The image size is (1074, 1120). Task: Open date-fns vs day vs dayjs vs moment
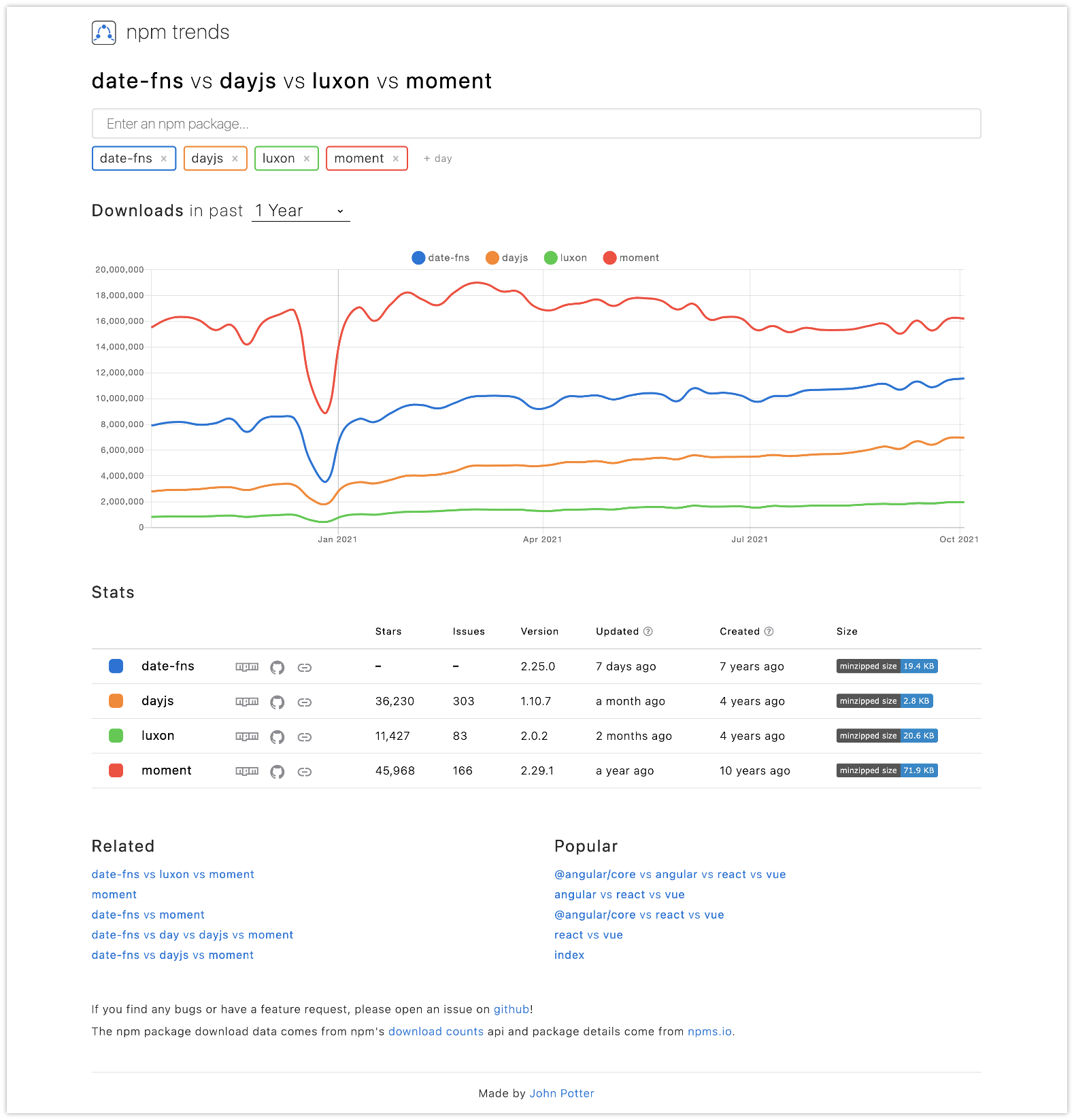[192, 935]
